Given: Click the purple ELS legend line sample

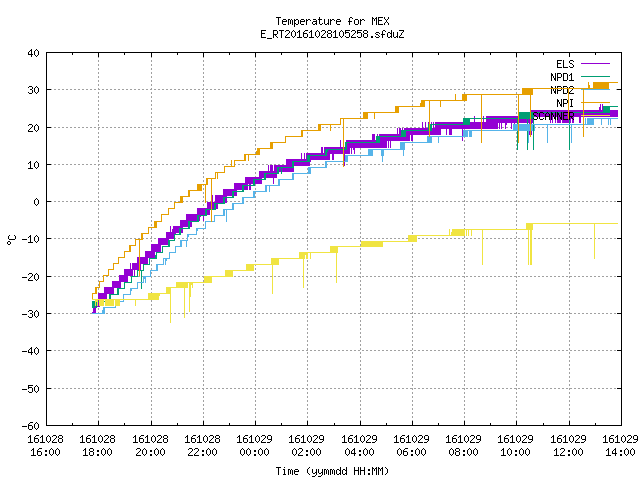Looking at the screenshot, I should click(x=595, y=64).
